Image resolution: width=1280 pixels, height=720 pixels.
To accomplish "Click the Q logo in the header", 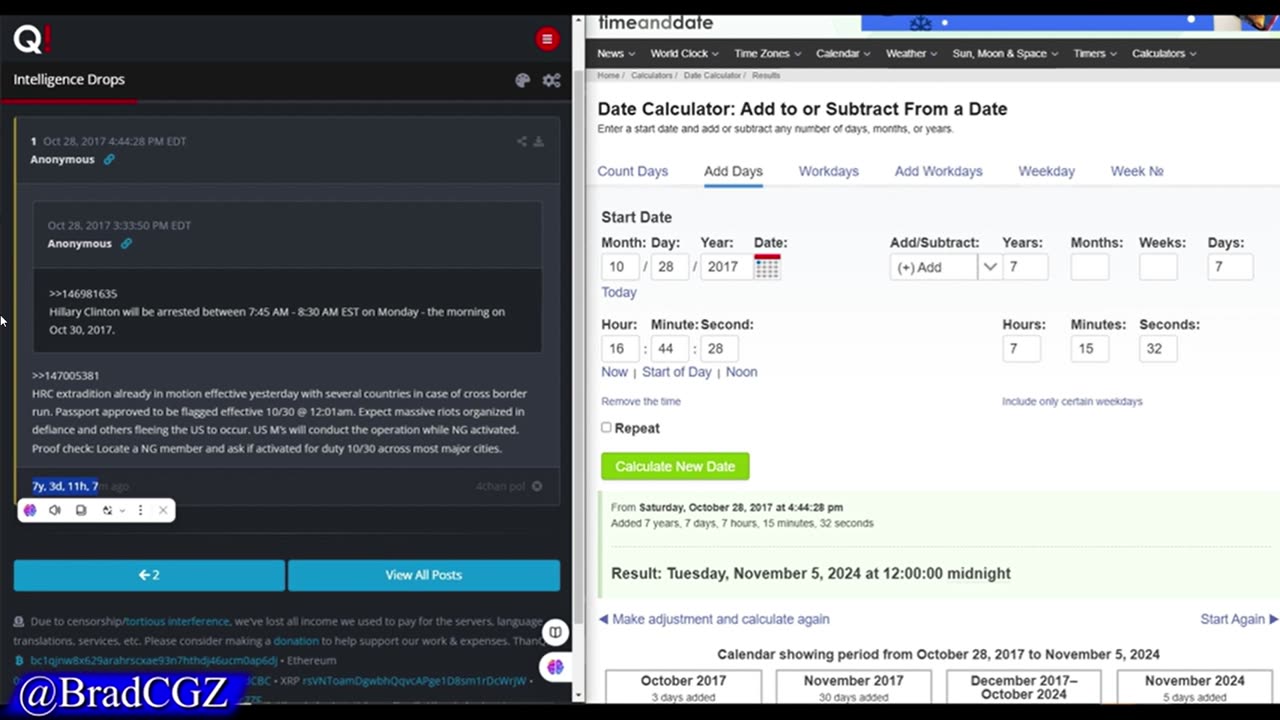I will 31,39.
